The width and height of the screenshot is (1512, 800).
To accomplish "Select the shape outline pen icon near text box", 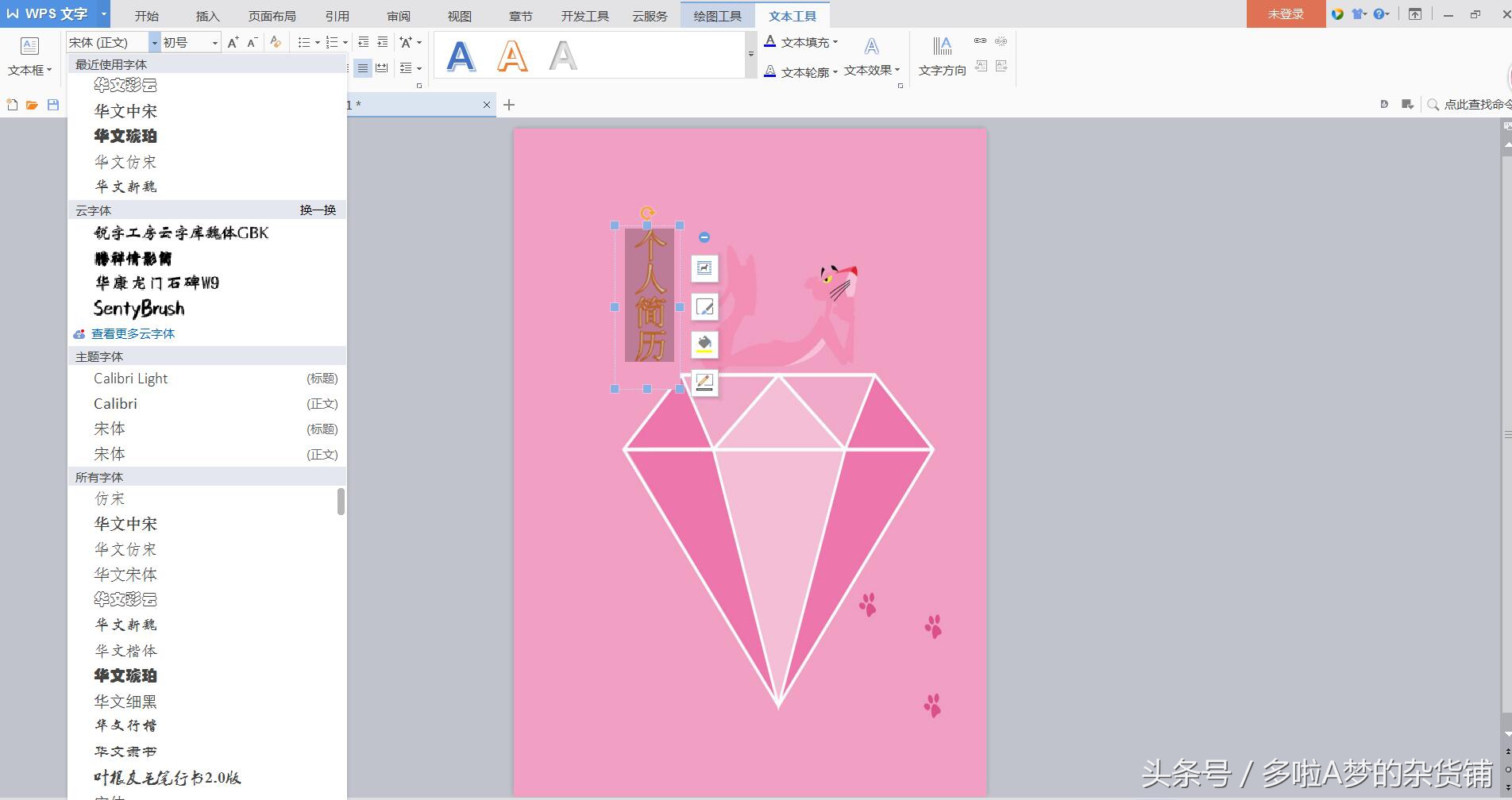I will click(704, 306).
